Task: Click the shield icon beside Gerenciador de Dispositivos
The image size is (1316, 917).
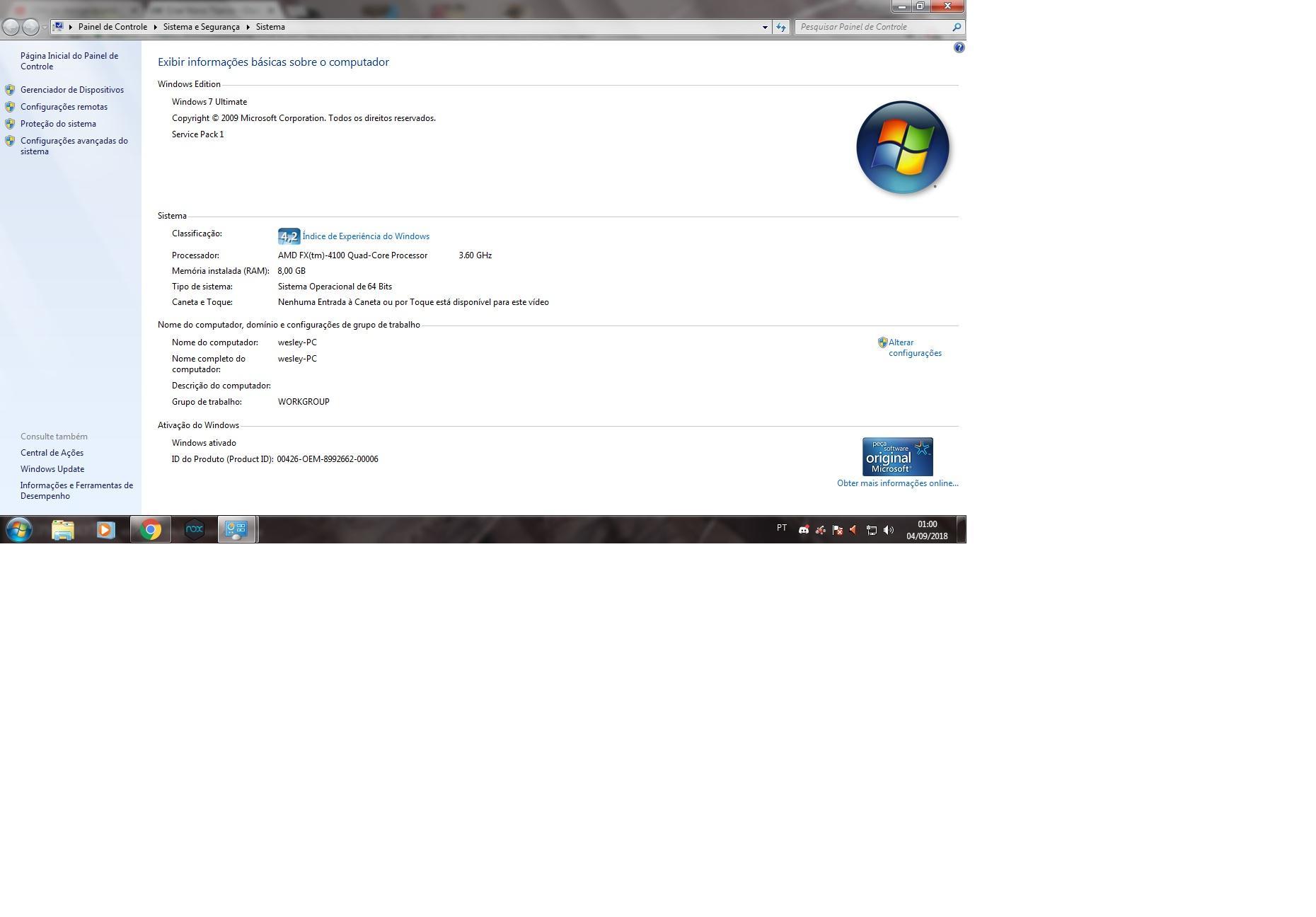Action: pyautogui.click(x=10, y=90)
